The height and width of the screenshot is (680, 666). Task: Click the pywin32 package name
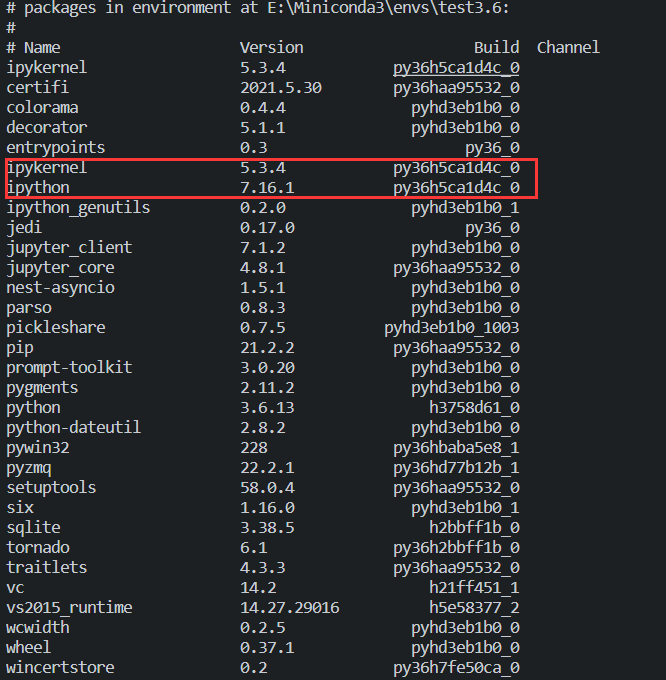click(38, 448)
